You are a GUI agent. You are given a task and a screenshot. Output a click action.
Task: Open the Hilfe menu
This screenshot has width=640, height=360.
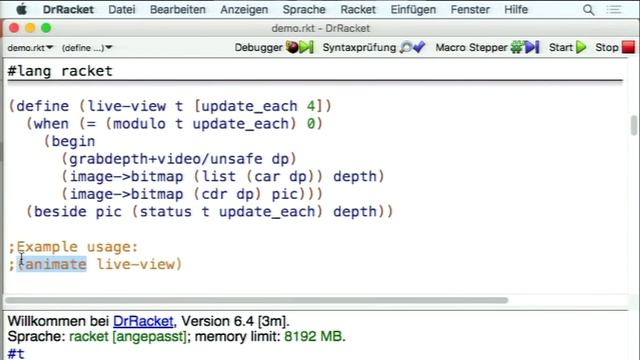516,9
